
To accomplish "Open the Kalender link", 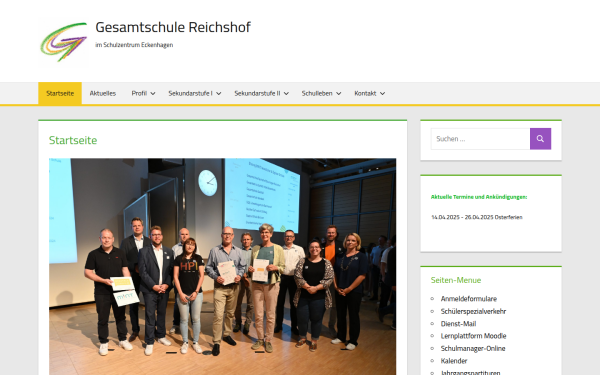I will click(x=454, y=361).
